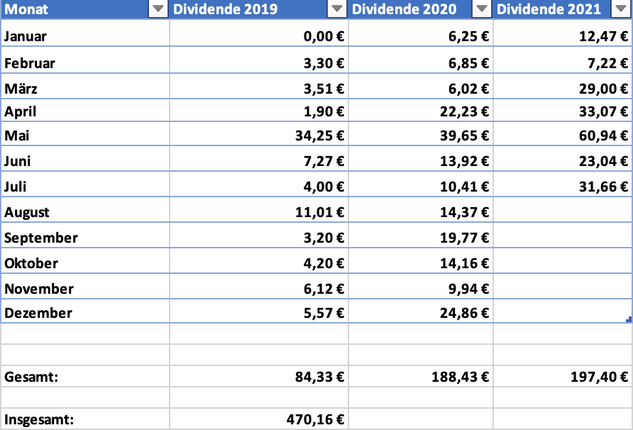This screenshot has height=430, width=633.
Task: Select cell with value 4,00 €
Action: click(259, 184)
